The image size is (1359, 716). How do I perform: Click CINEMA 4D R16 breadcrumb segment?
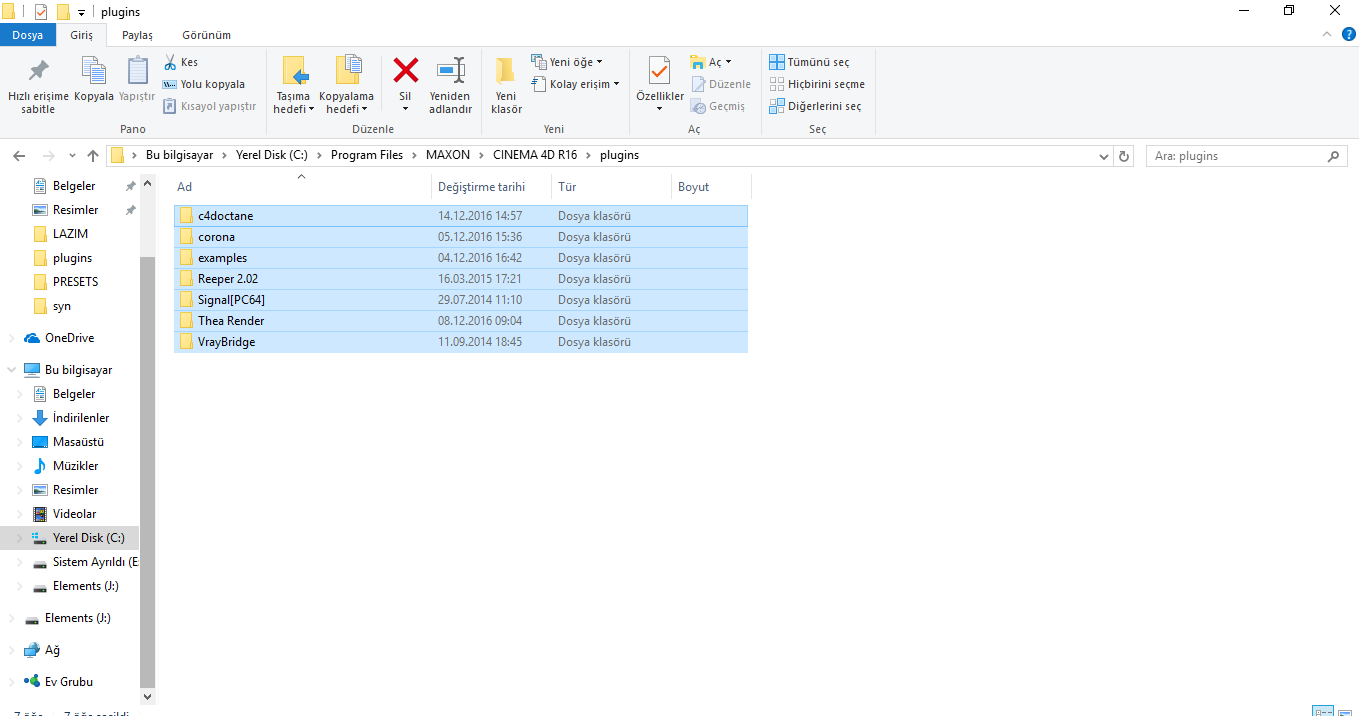coord(535,155)
